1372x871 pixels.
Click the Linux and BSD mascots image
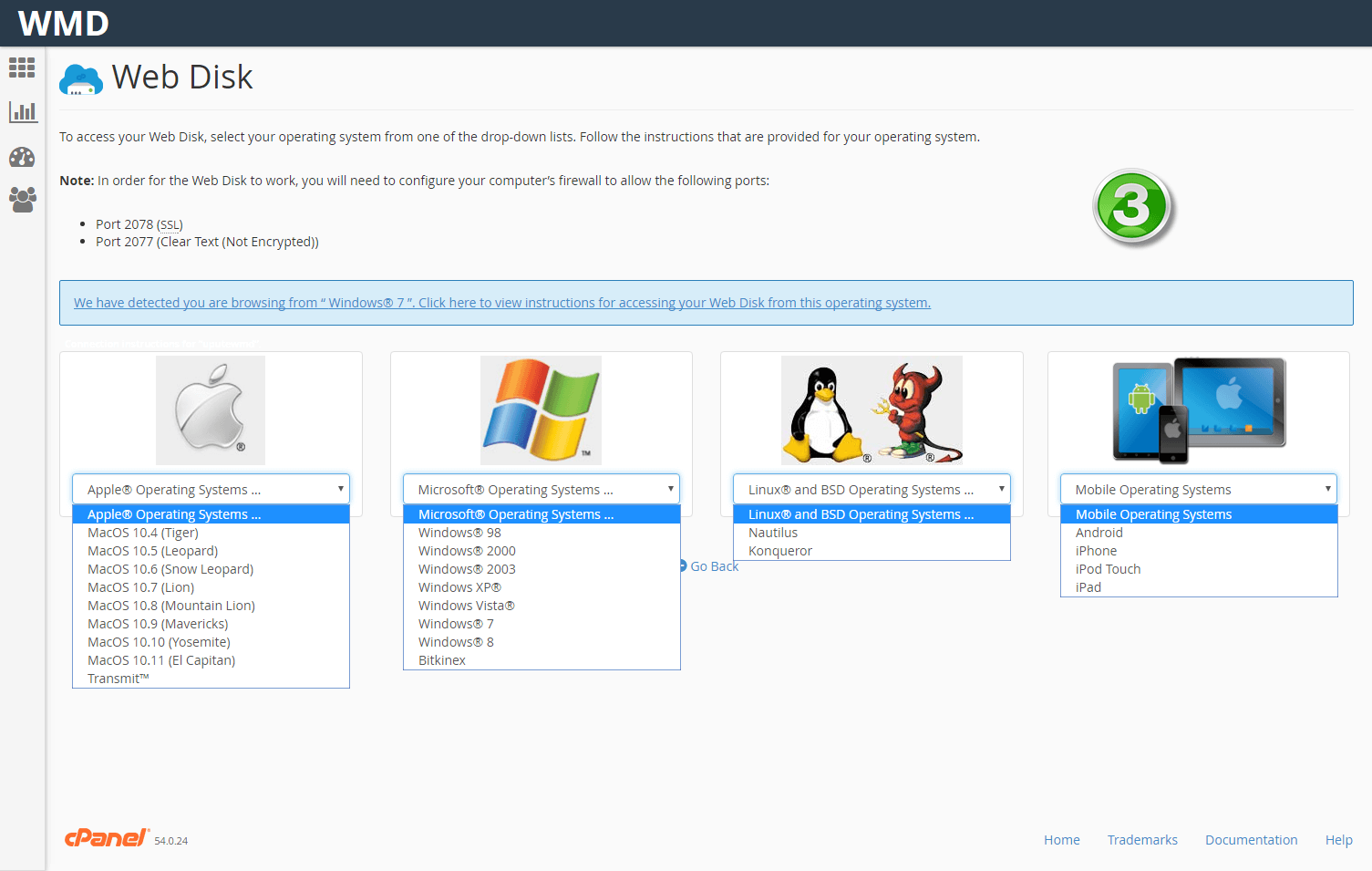click(872, 410)
